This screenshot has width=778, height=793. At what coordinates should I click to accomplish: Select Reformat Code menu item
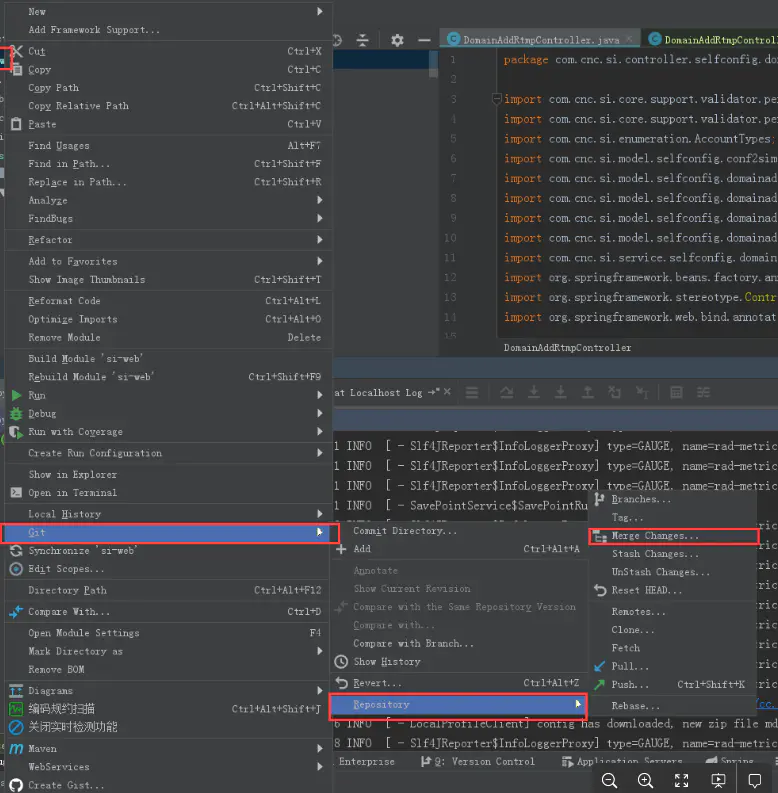(x=168, y=301)
